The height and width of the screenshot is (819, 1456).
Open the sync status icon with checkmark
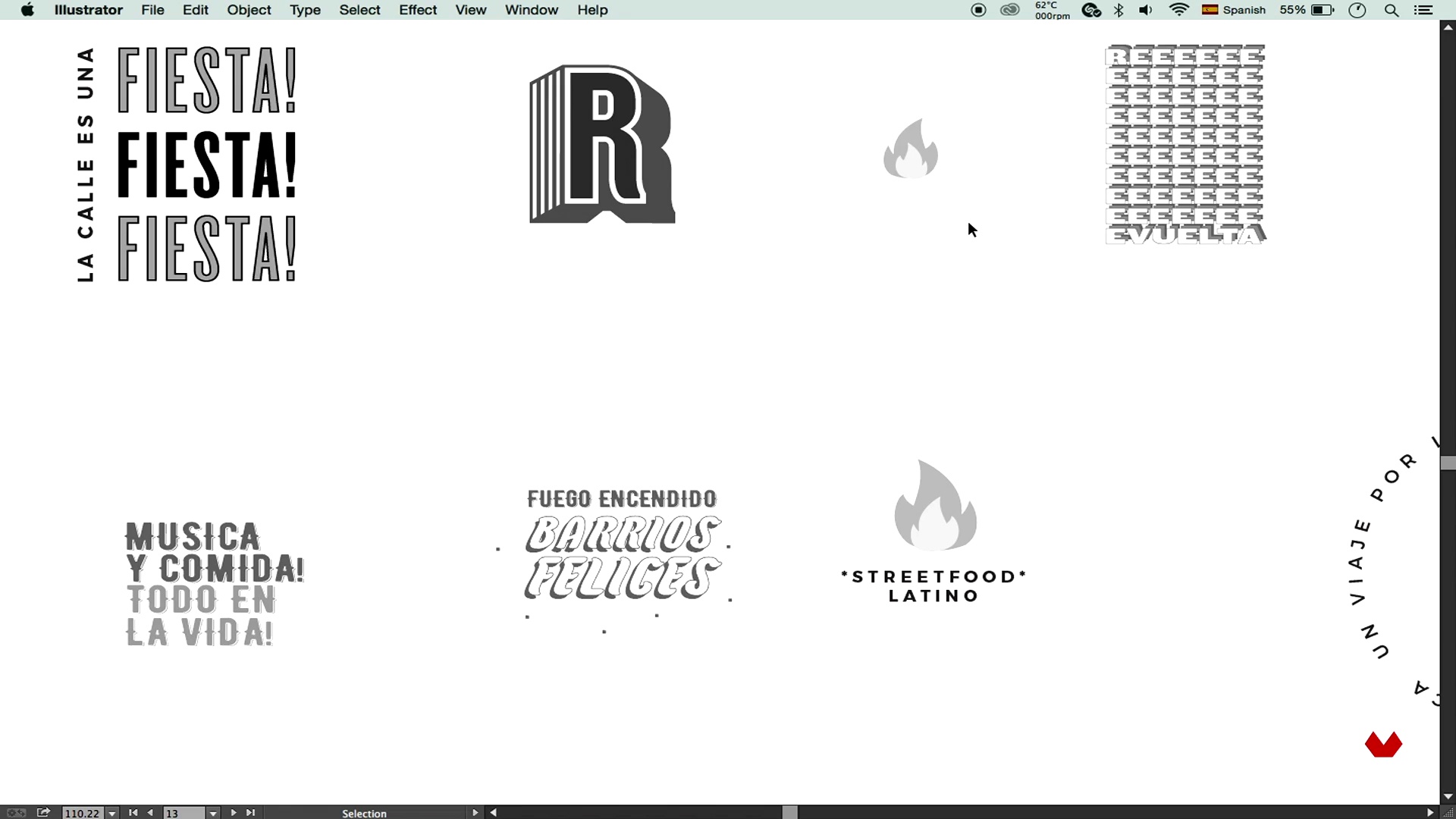click(x=1091, y=10)
